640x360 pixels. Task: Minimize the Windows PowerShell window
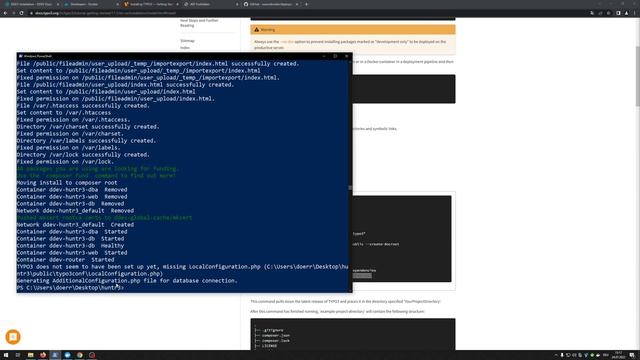324,56
